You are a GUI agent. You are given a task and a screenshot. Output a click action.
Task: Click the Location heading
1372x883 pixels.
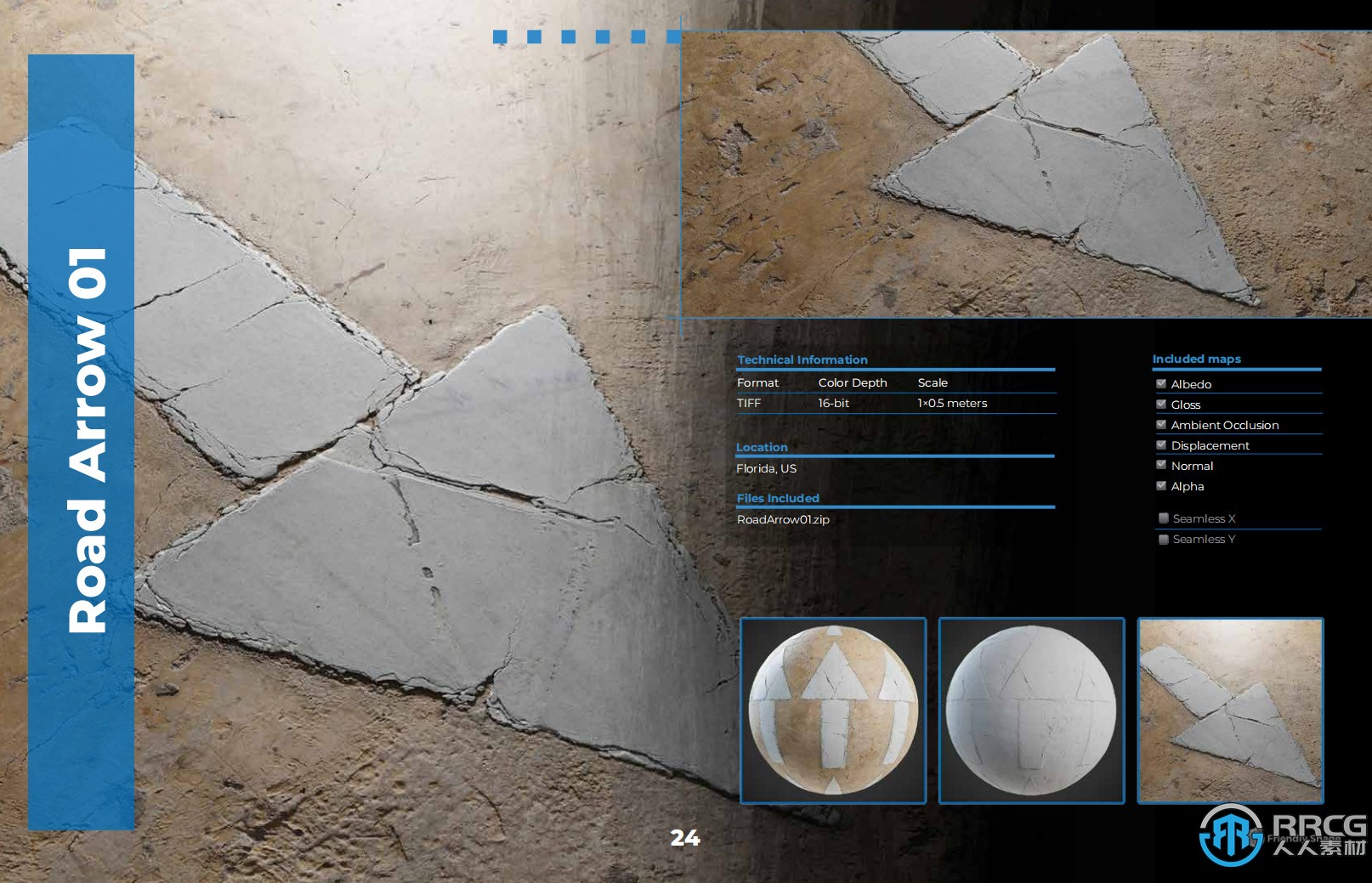pyautogui.click(x=762, y=447)
